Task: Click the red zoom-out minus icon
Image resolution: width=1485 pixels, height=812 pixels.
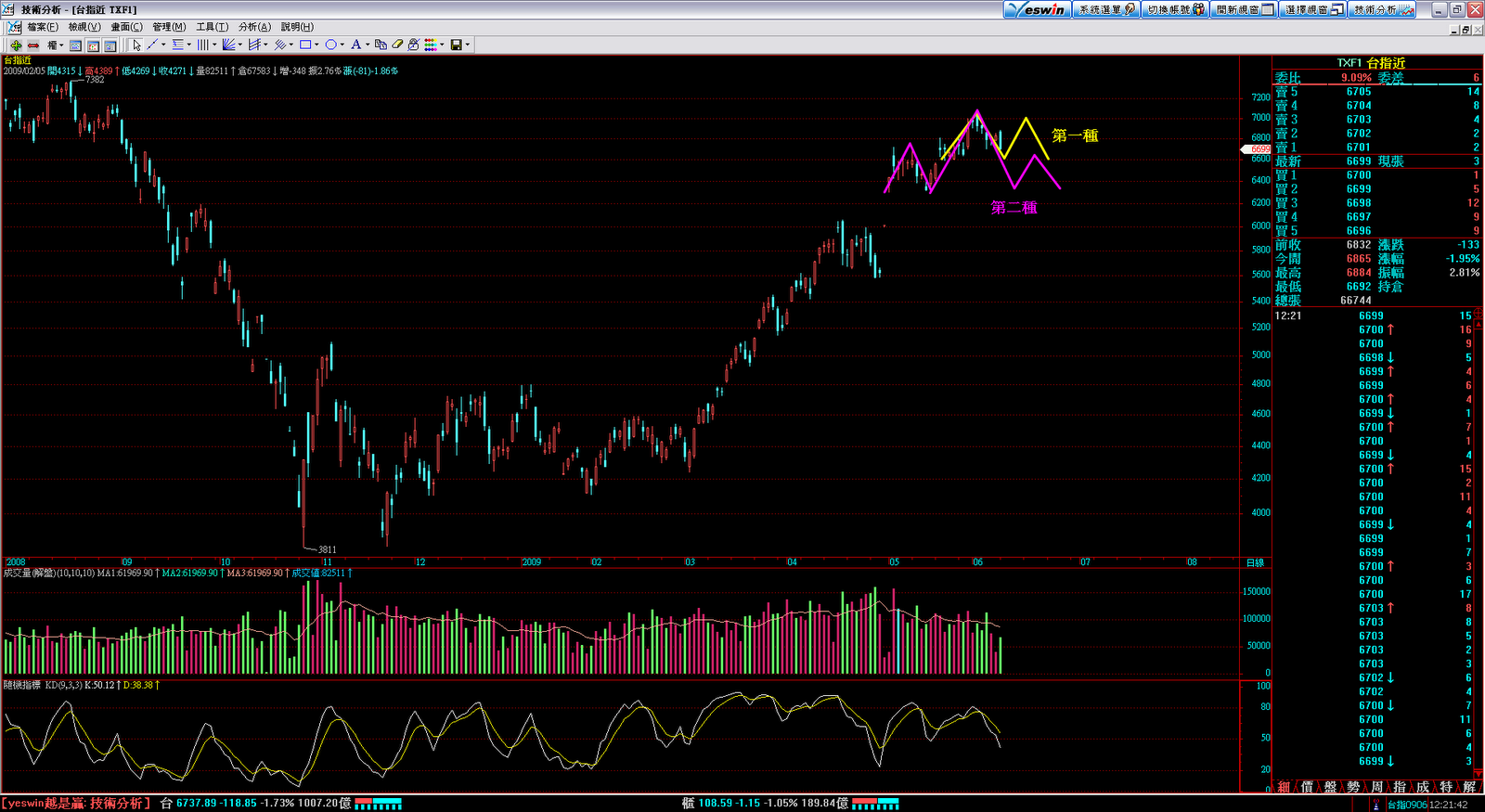Action: pyautogui.click(x=33, y=45)
